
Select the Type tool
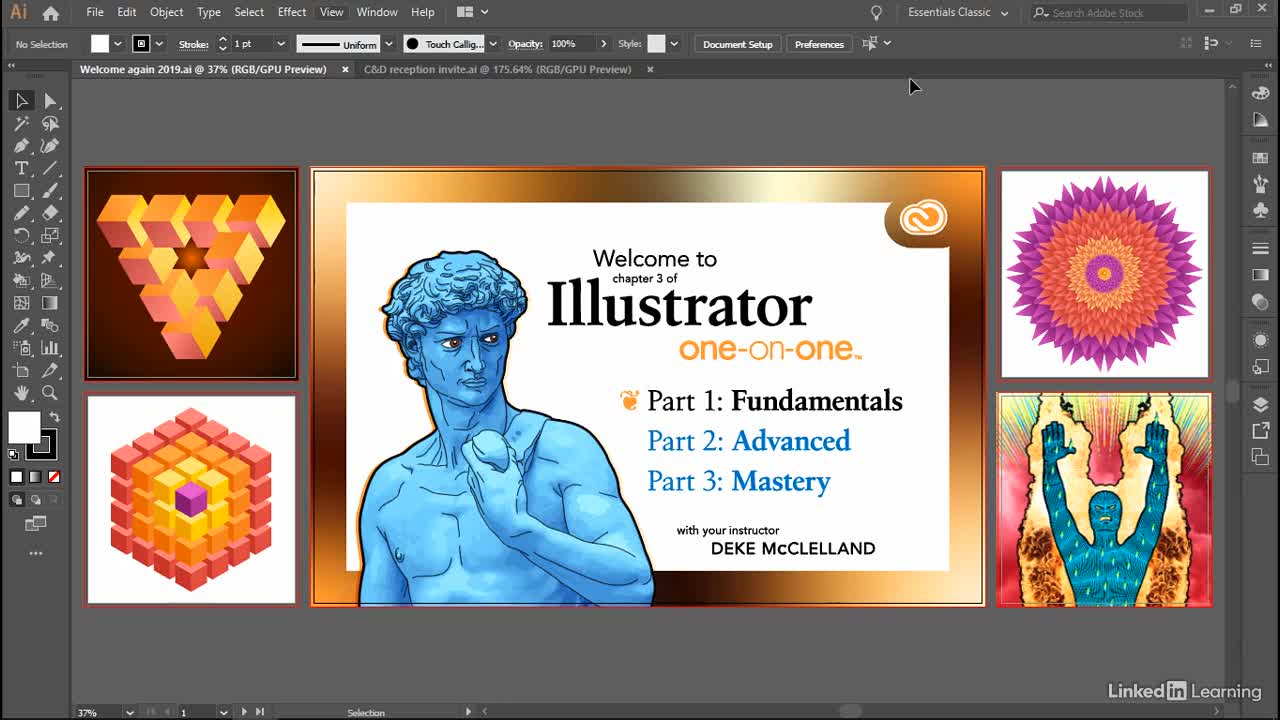21,168
